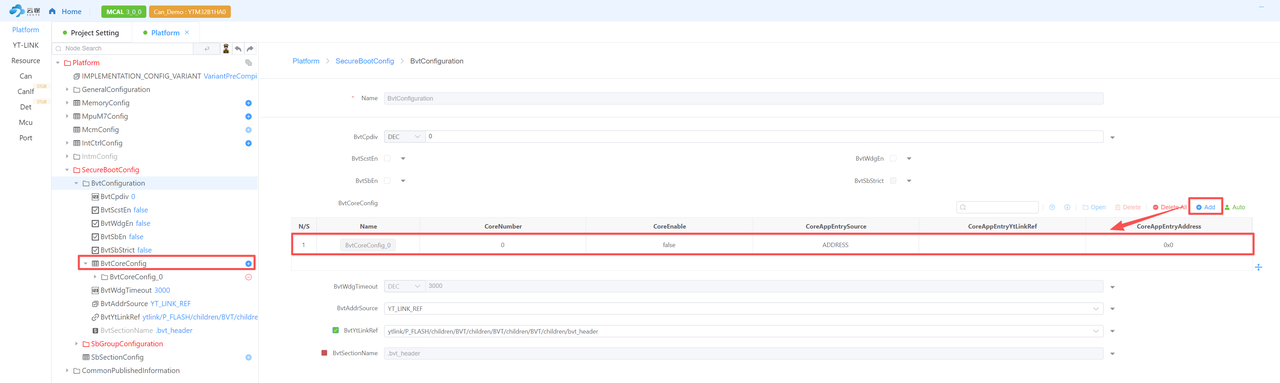Open the BvtAddrSource YT_LINK_REF dropdown

click(743, 308)
